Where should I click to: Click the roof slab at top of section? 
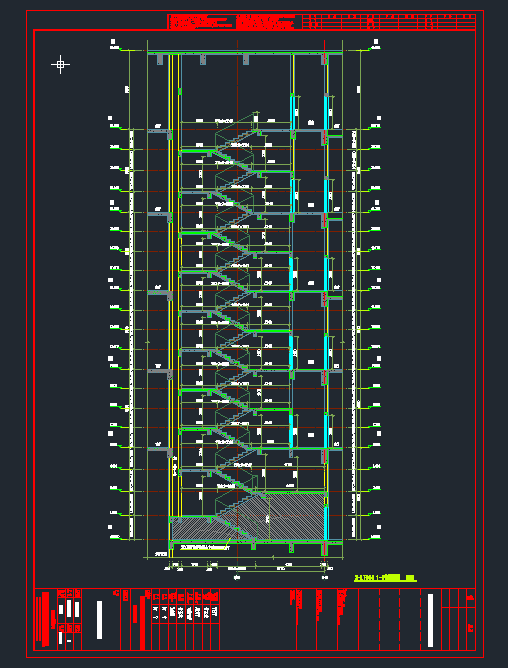pyautogui.click(x=245, y=53)
